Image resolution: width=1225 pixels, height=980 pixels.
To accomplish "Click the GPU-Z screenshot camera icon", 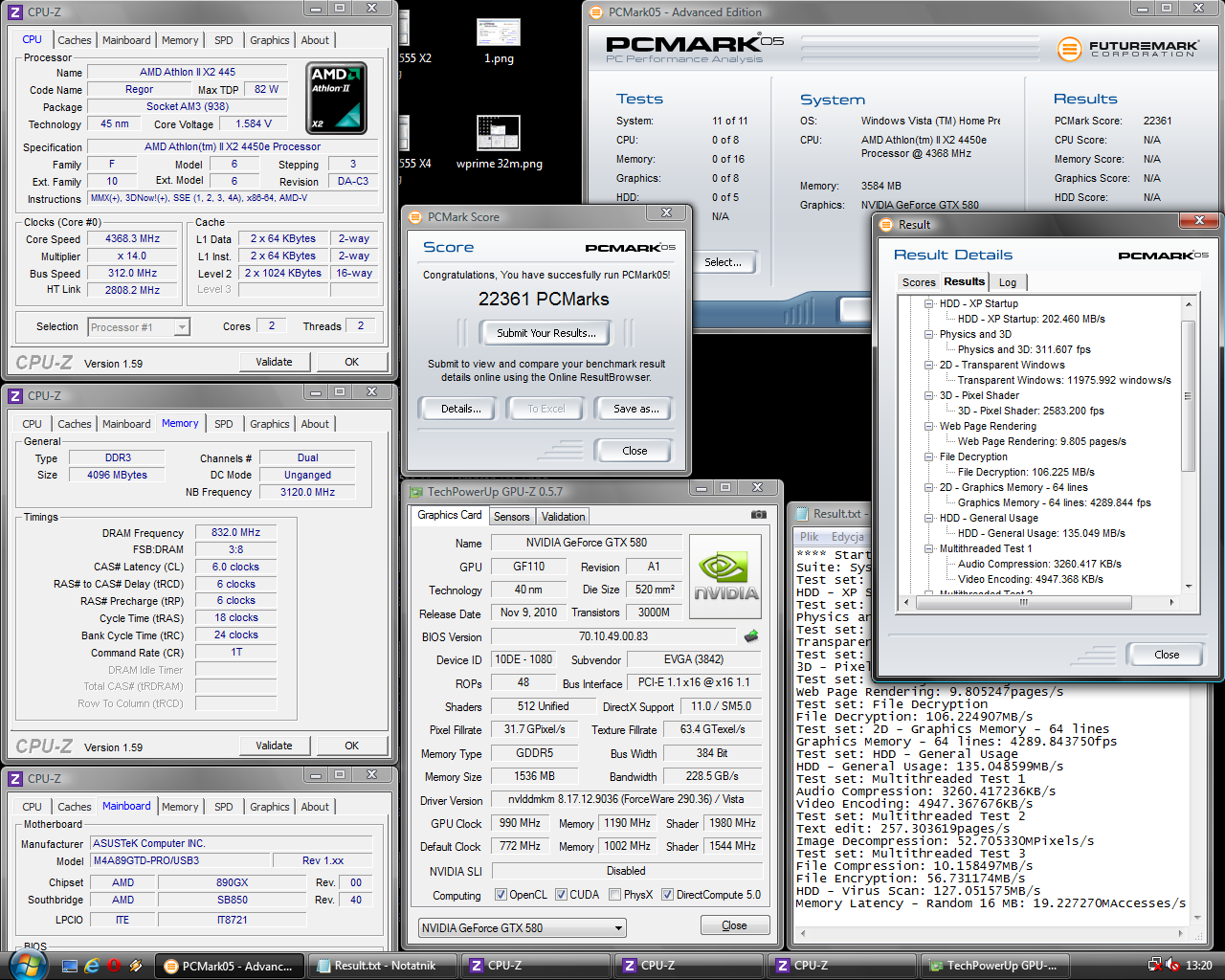I will (x=759, y=515).
